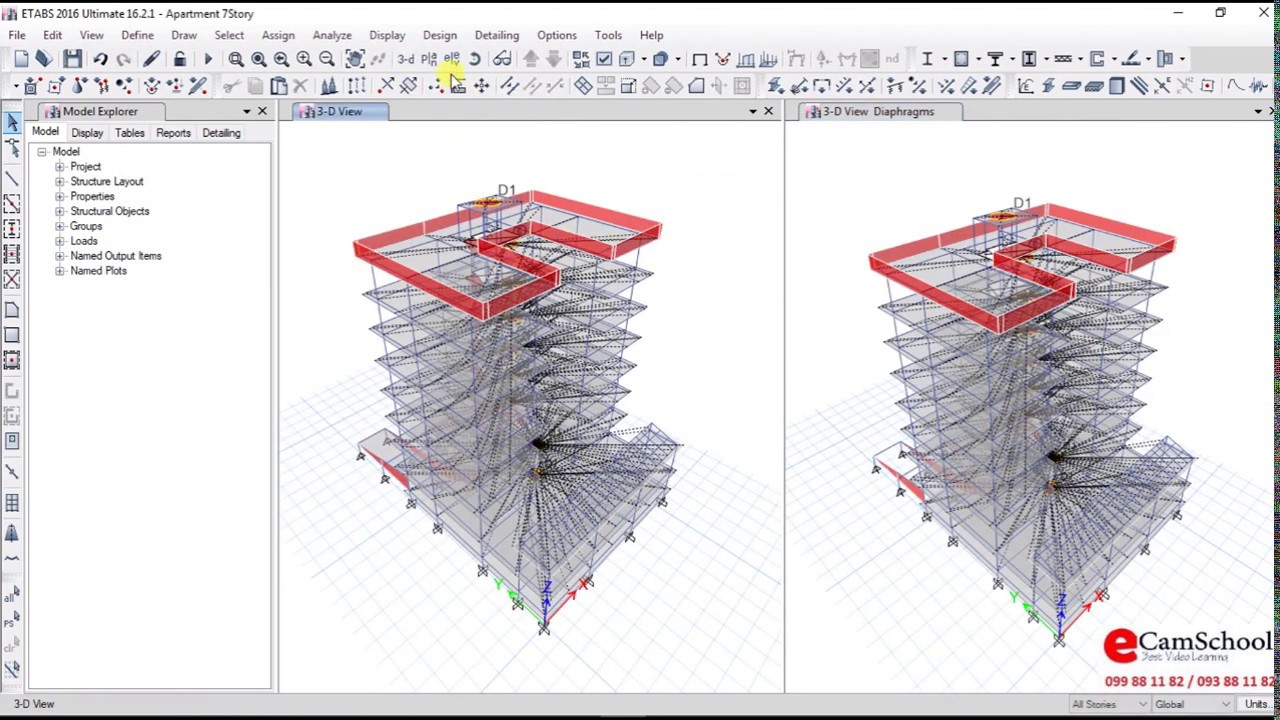The image size is (1280, 720).
Task: Click the move points four-arrow icon
Action: click(481, 86)
